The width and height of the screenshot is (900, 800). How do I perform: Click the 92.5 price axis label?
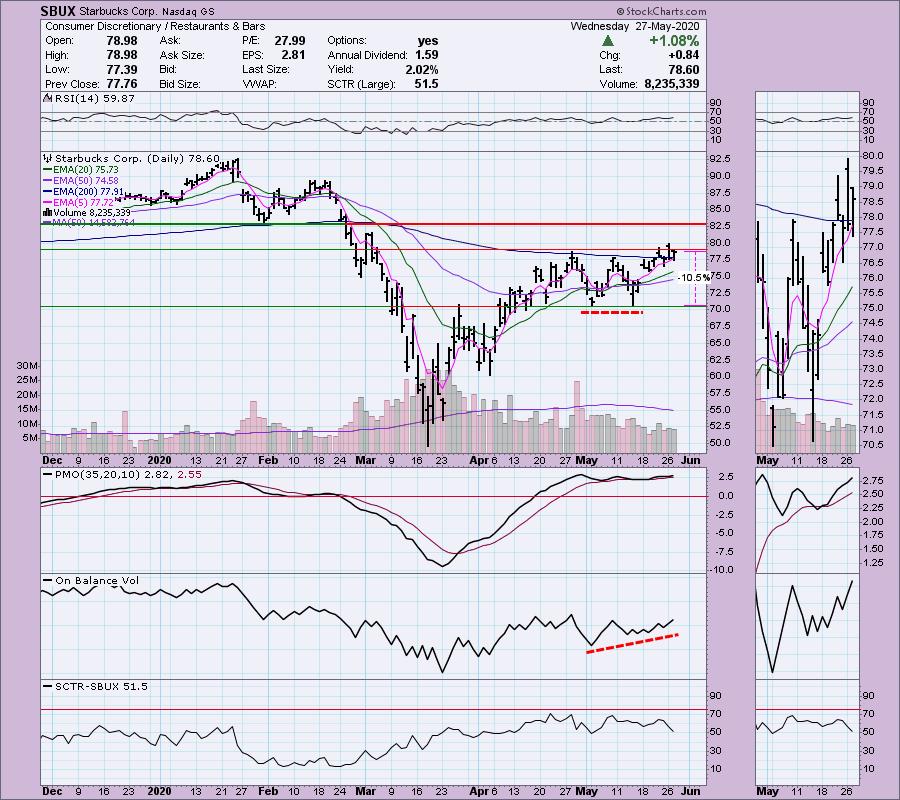click(x=720, y=158)
